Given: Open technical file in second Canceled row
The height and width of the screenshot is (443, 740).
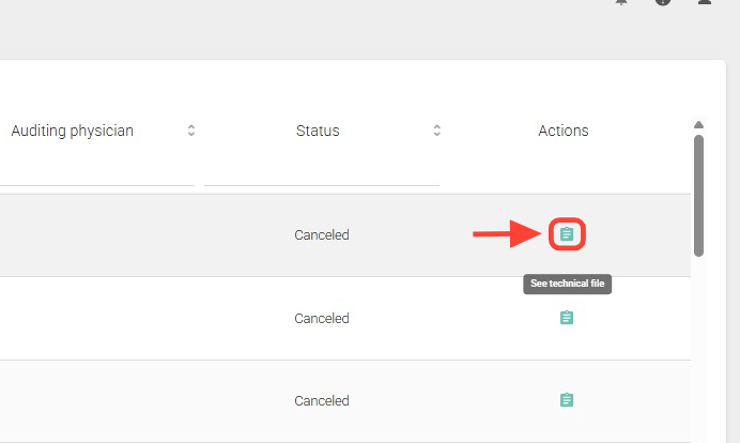Looking at the screenshot, I should click(567, 318).
